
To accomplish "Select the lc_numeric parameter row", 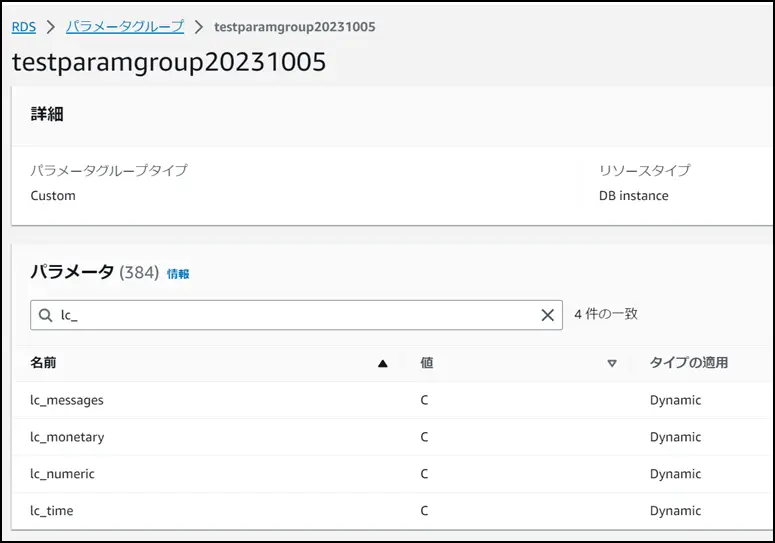I will click(x=392, y=474).
